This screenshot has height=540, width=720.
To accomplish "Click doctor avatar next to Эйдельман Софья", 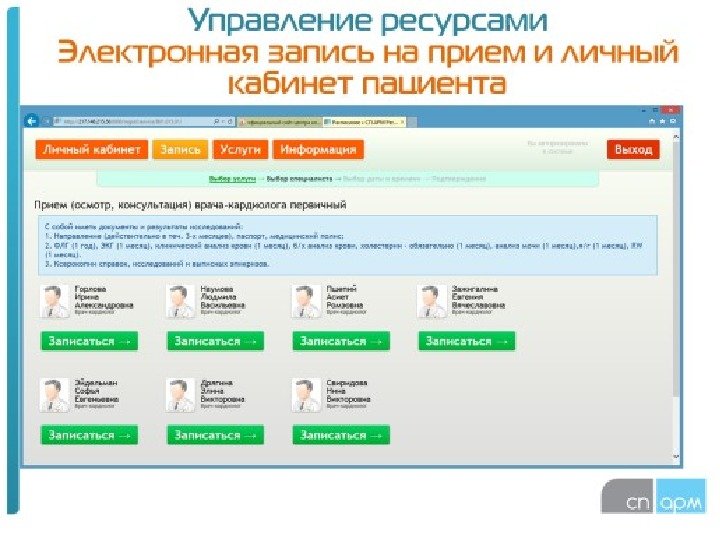I will click(x=55, y=395).
